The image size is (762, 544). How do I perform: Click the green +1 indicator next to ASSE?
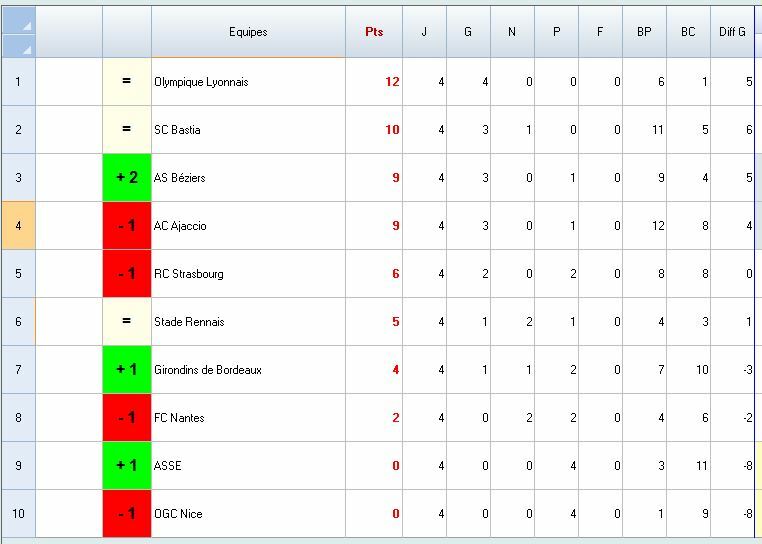coord(127,466)
